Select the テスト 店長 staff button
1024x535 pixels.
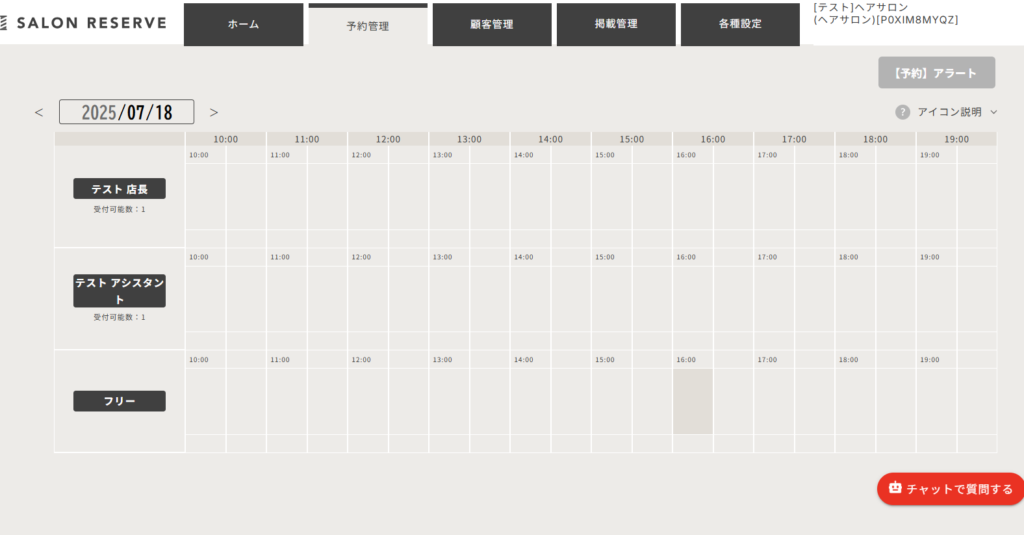pyautogui.click(x=119, y=189)
